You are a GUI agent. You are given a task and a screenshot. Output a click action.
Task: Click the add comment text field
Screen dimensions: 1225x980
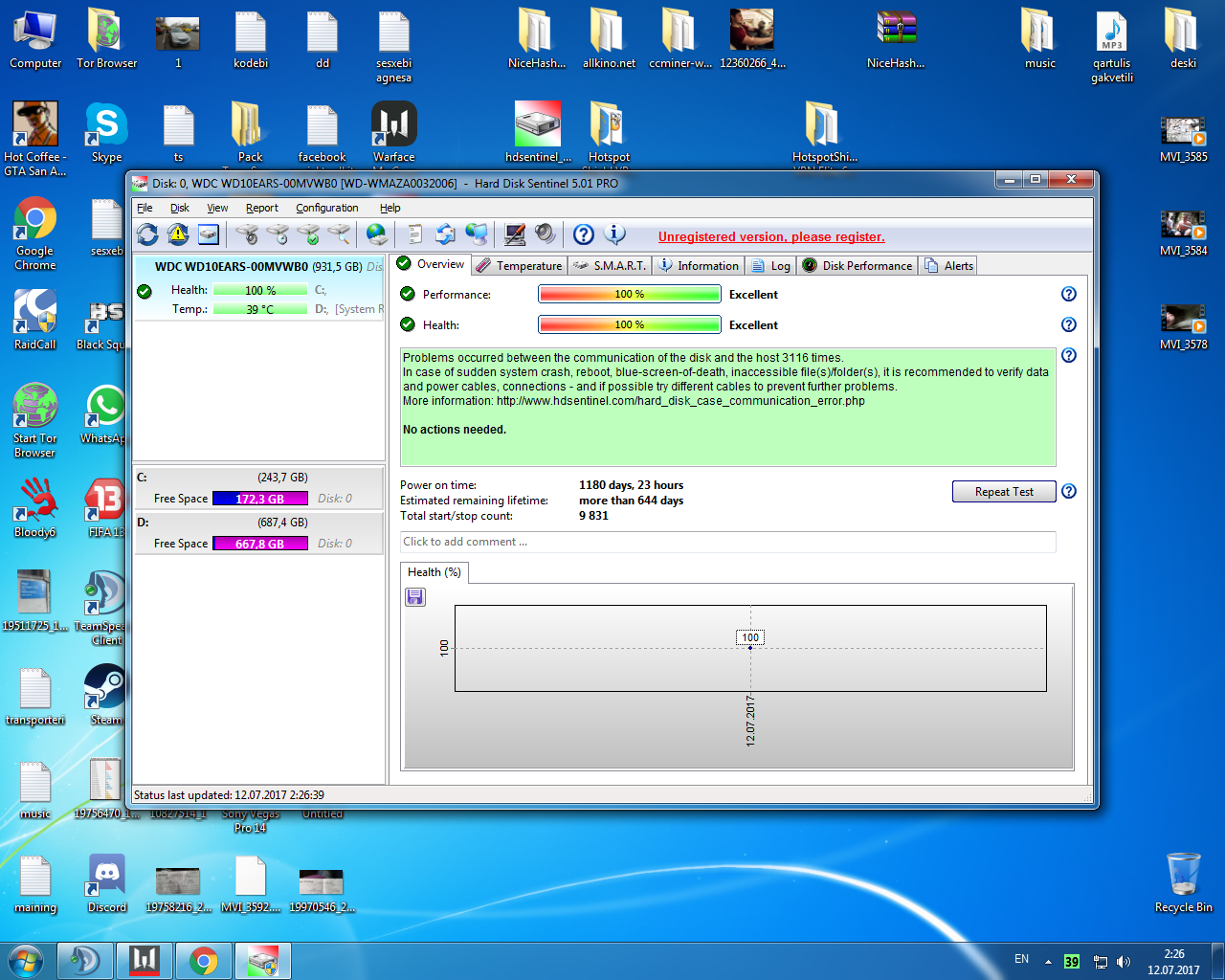tap(727, 542)
